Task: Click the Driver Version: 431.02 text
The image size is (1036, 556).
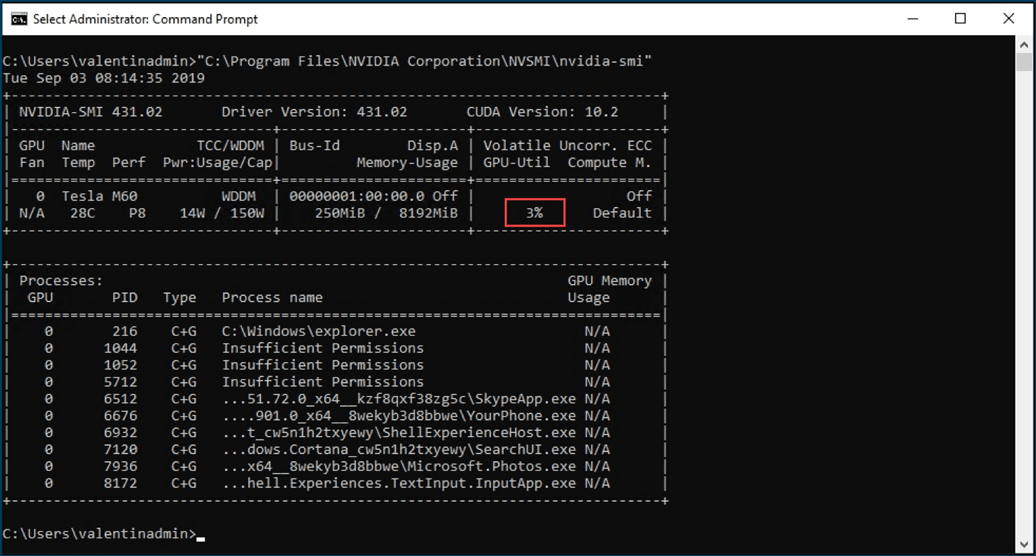Action: click(x=314, y=112)
